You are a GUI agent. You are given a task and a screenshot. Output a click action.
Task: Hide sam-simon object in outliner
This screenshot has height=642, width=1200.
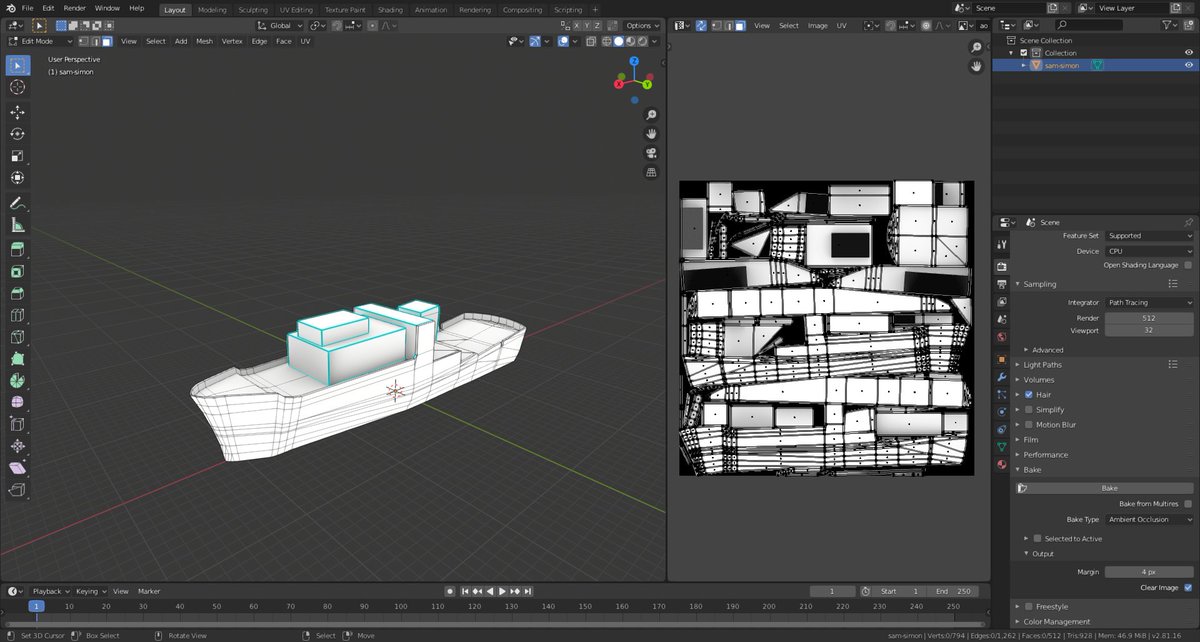(x=1187, y=65)
